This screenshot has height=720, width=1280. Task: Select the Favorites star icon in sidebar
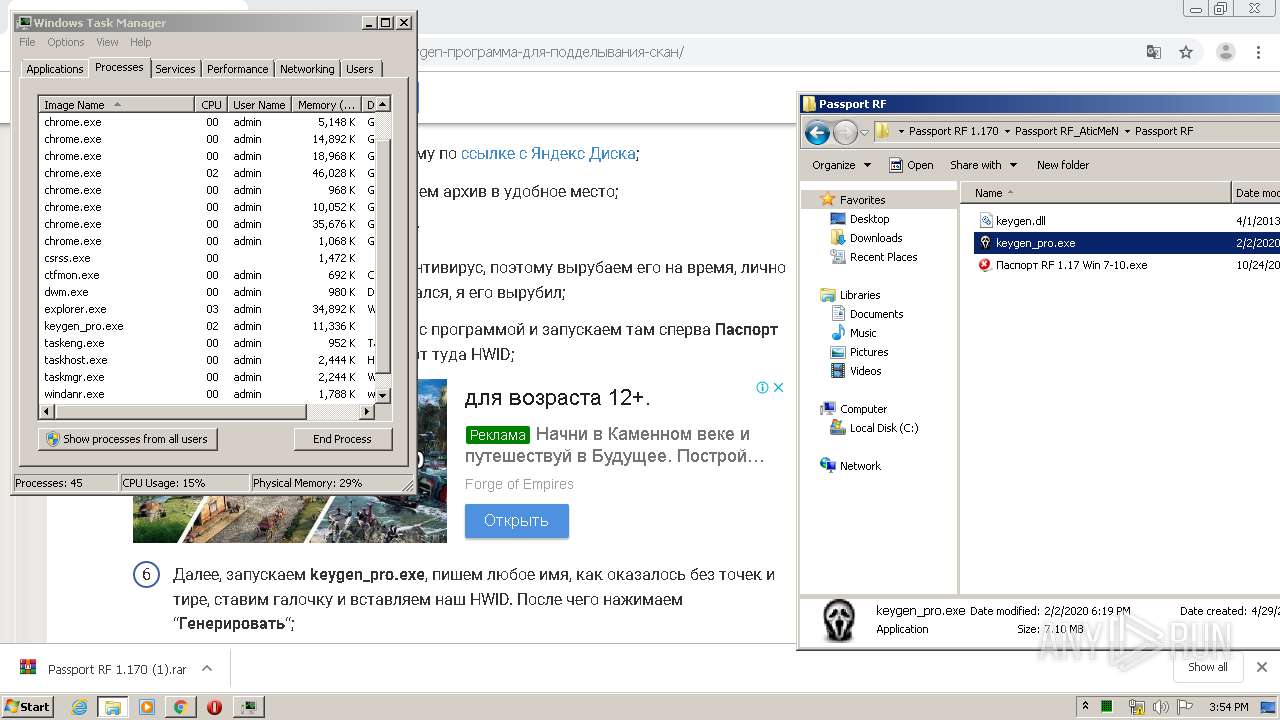[827, 200]
